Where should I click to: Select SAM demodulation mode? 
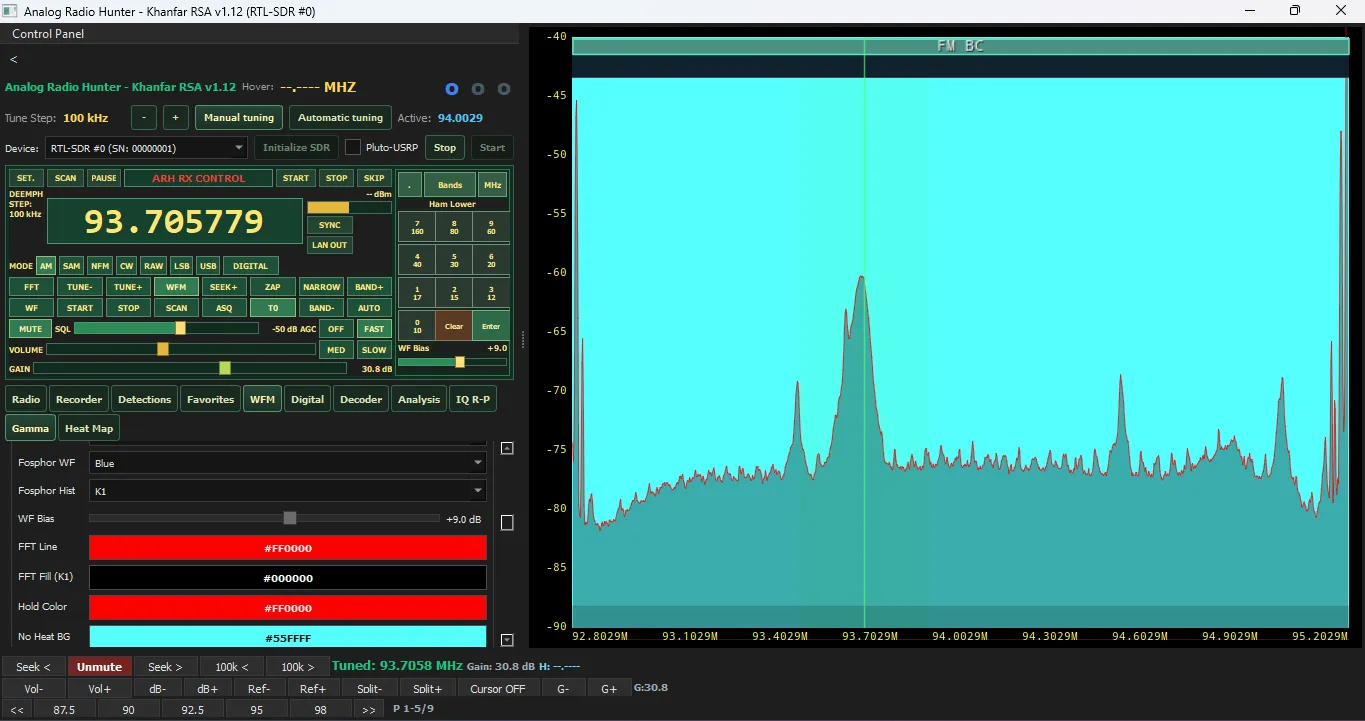click(71, 266)
